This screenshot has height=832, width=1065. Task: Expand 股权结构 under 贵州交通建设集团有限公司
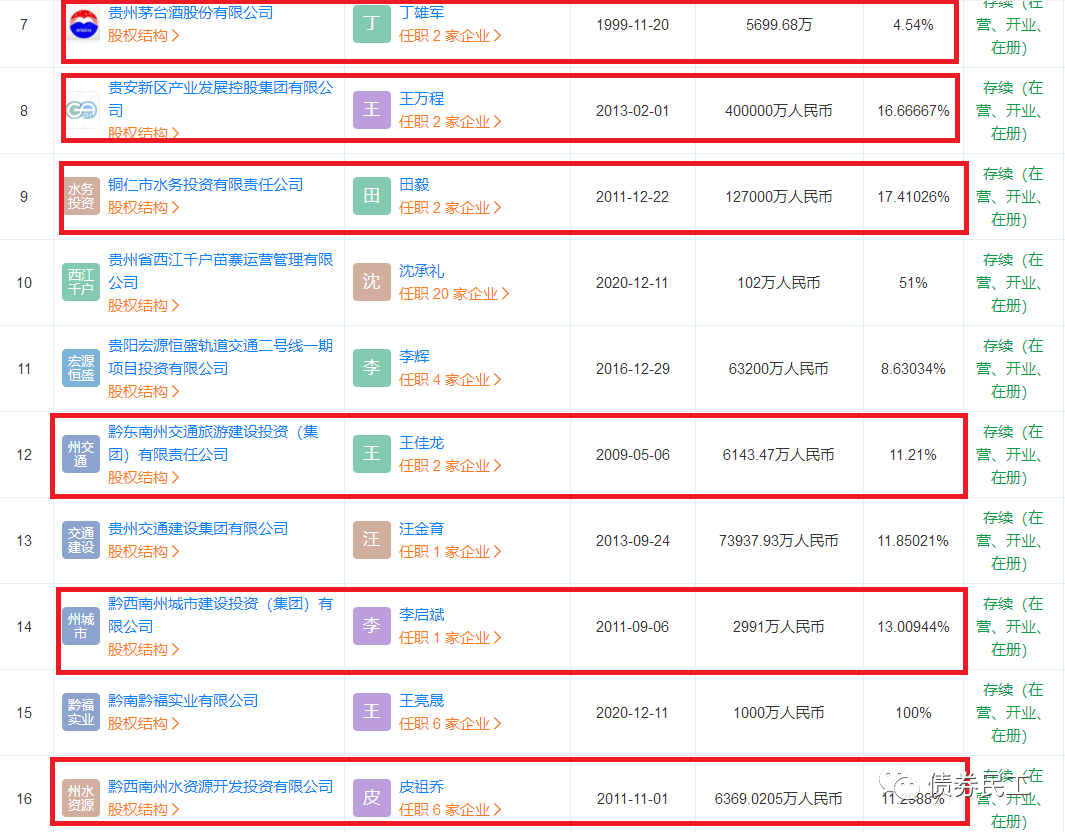pyautogui.click(x=143, y=552)
